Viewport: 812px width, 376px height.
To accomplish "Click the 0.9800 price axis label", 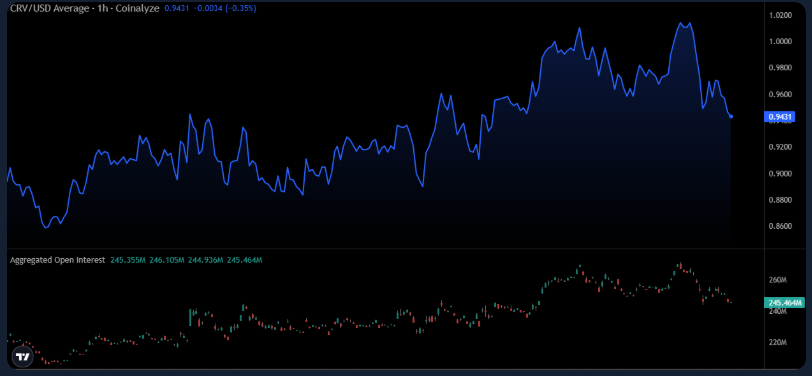I will click(x=779, y=68).
